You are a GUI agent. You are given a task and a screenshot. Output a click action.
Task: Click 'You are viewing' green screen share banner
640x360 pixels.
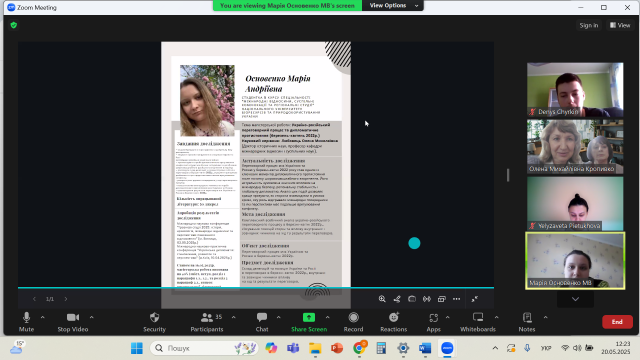tap(287, 5)
